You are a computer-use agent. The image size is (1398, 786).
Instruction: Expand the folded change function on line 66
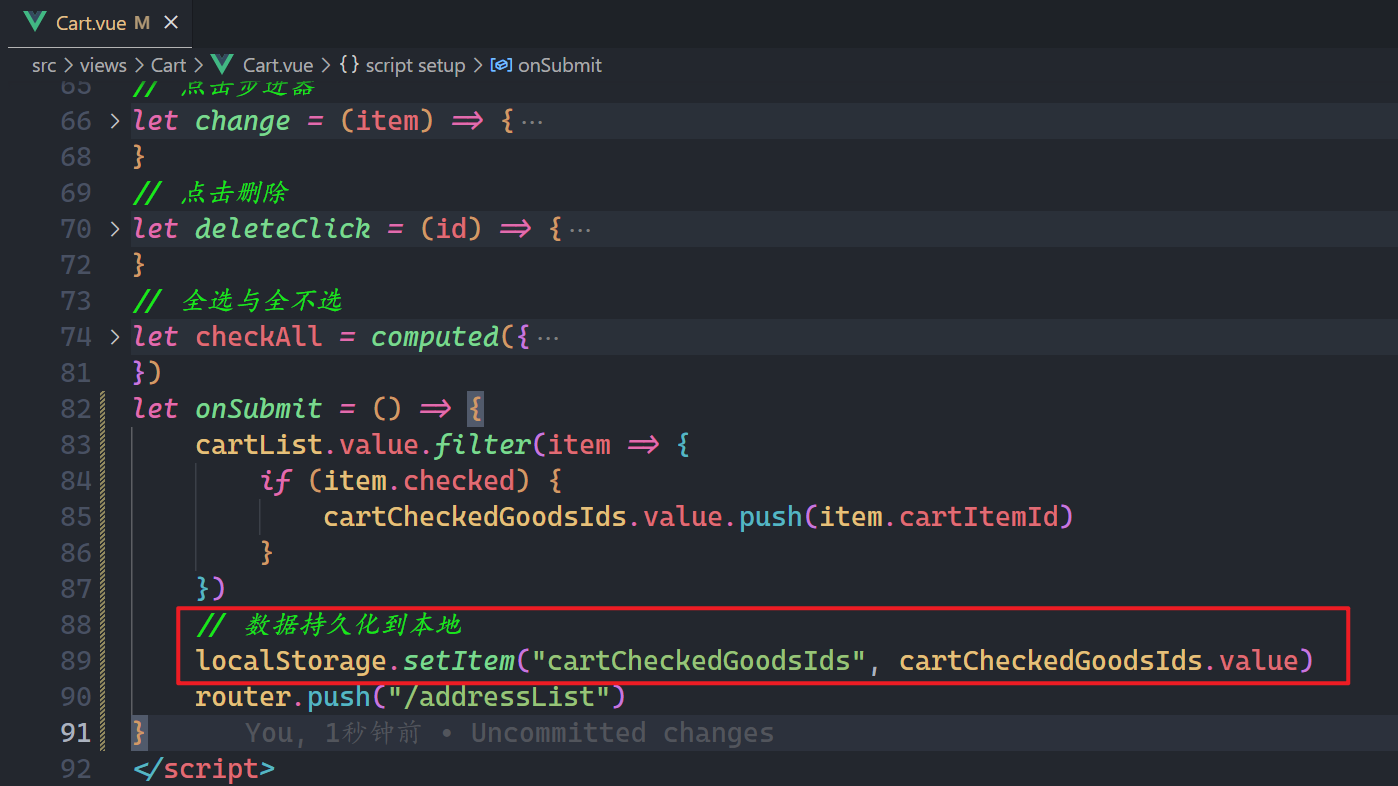(x=115, y=121)
